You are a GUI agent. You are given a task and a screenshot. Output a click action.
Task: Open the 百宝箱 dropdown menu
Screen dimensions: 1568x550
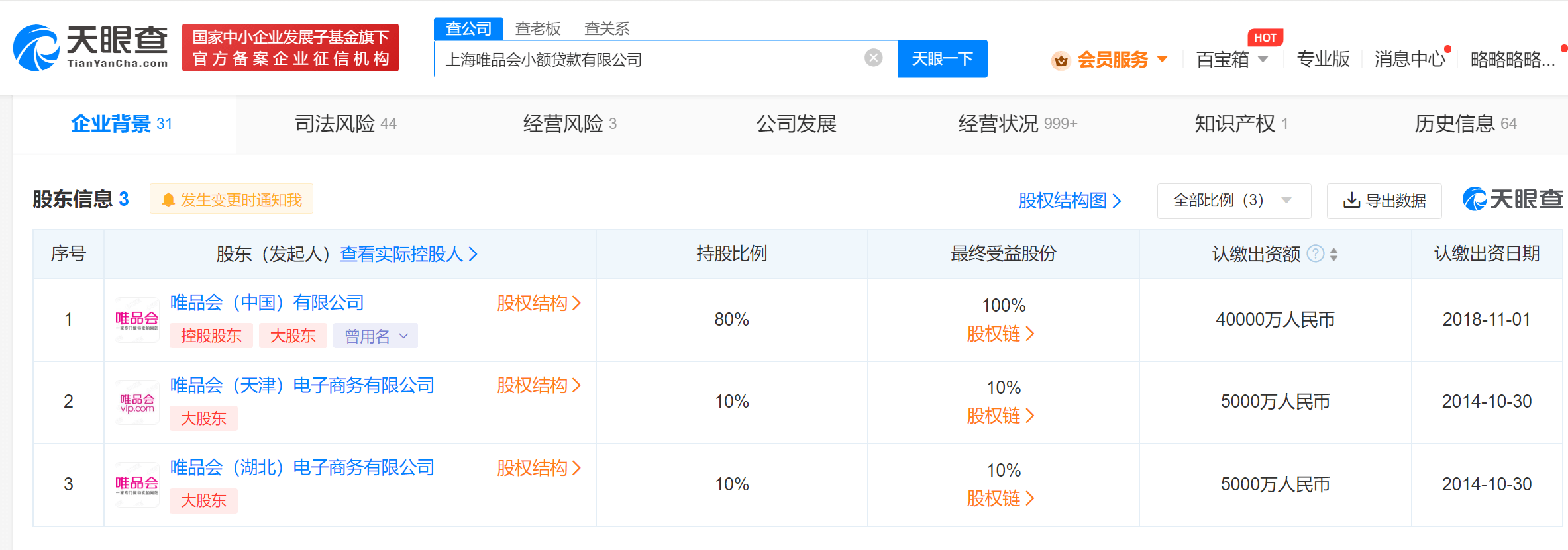(x=1231, y=60)
